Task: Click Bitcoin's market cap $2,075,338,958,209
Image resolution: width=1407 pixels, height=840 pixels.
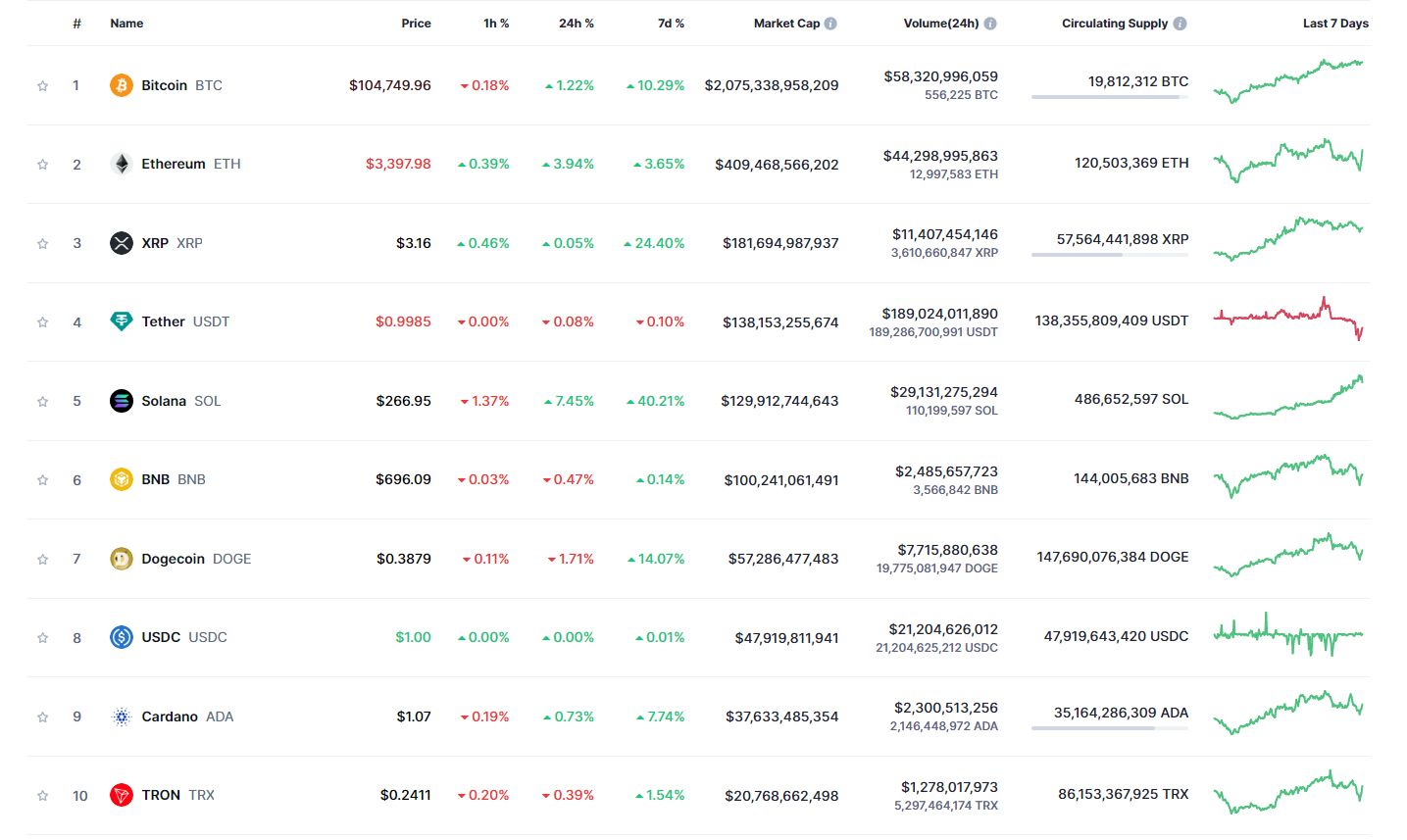Action: tap(772, 85)
